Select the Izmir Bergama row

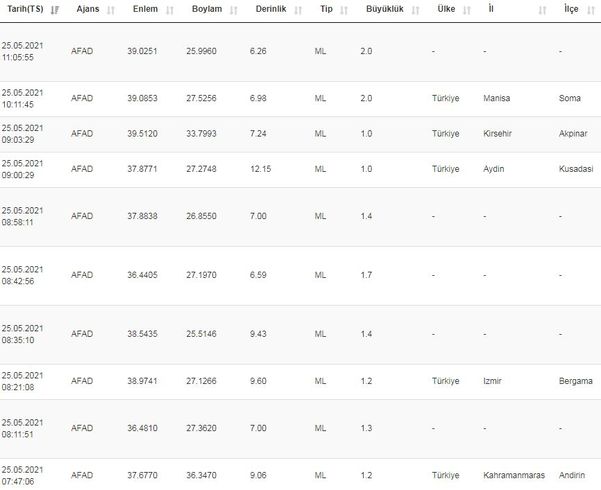pyautogui.click(x=300, y=381)
